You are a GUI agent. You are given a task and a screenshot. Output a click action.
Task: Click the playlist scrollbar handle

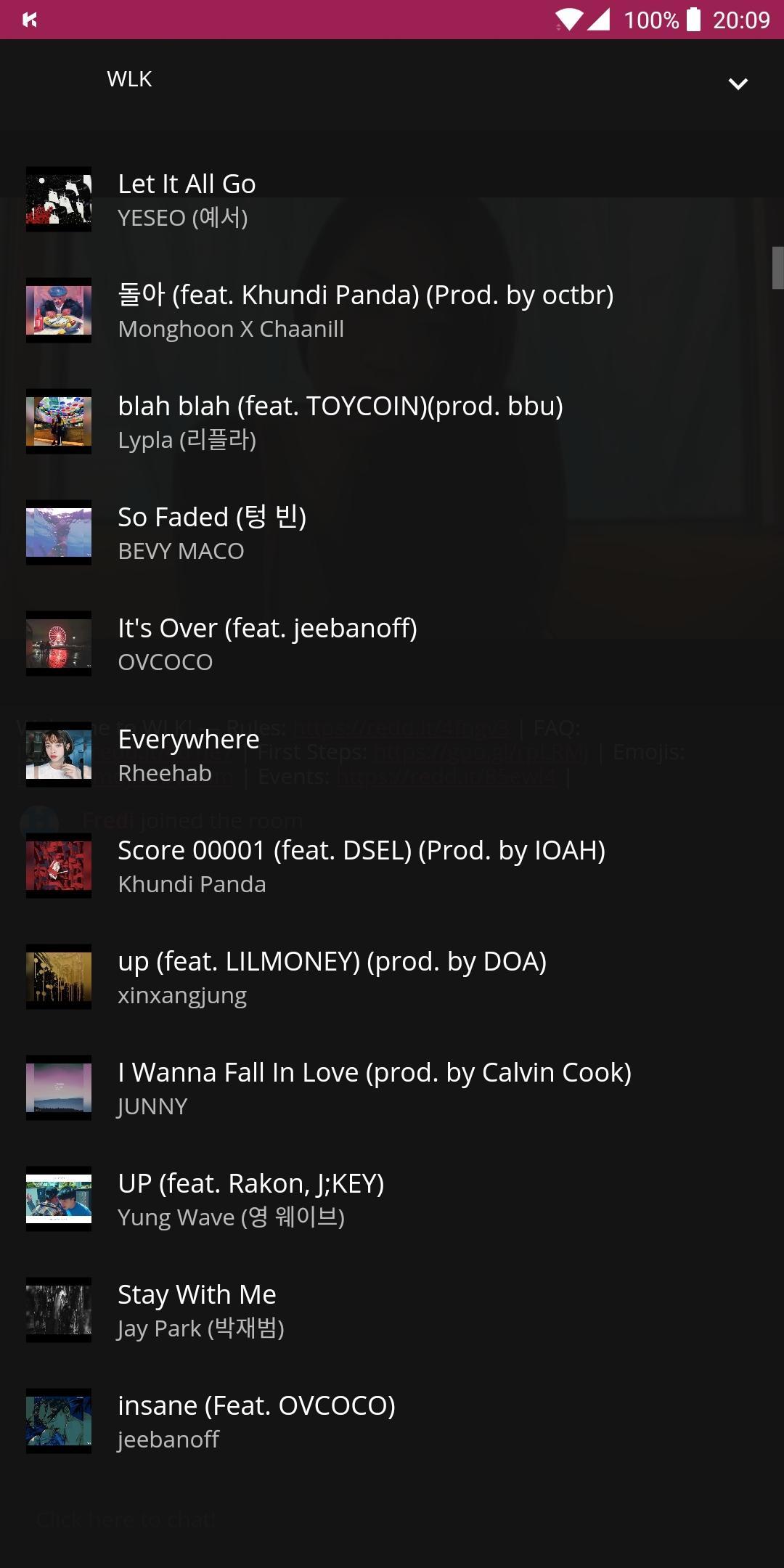pyautogui.click(x=777, y=268)
